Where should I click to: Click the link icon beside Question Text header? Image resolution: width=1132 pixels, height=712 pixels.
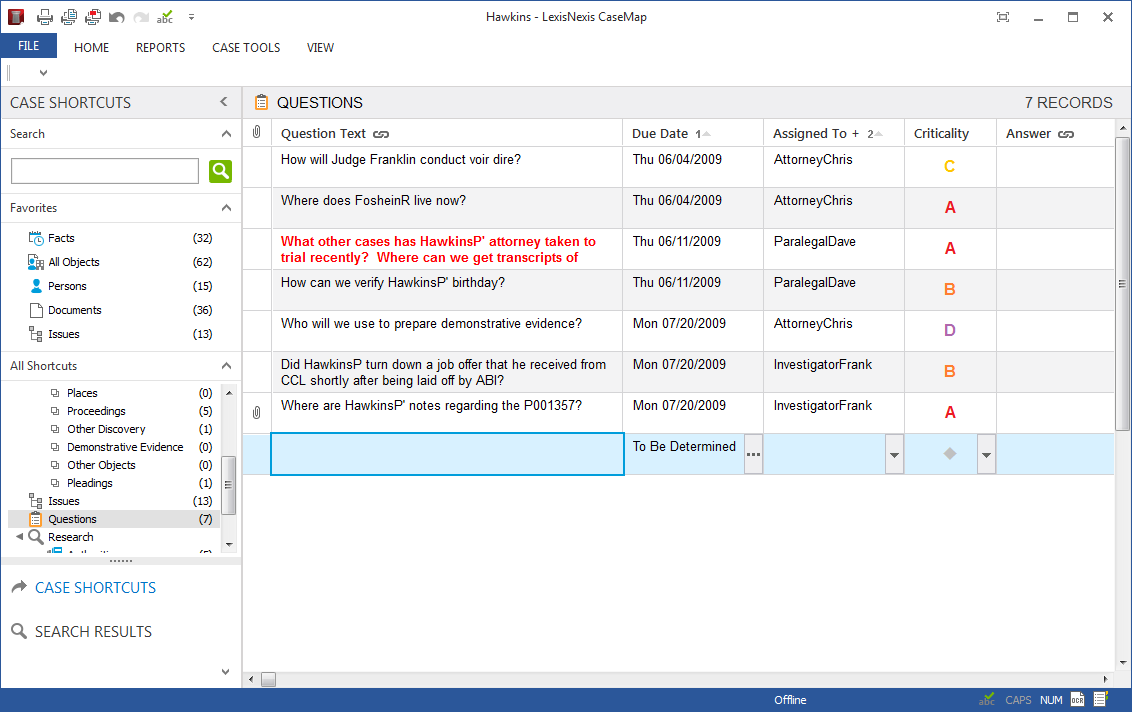381,134
